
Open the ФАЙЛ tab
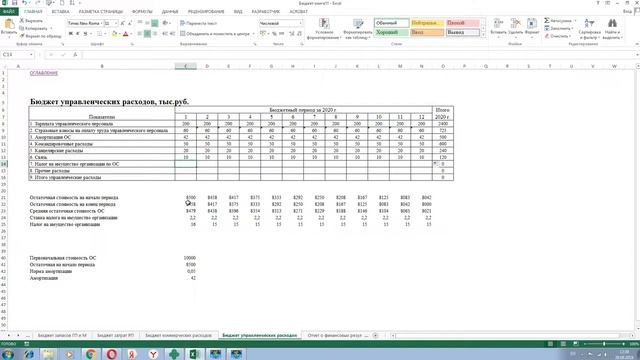9,12
